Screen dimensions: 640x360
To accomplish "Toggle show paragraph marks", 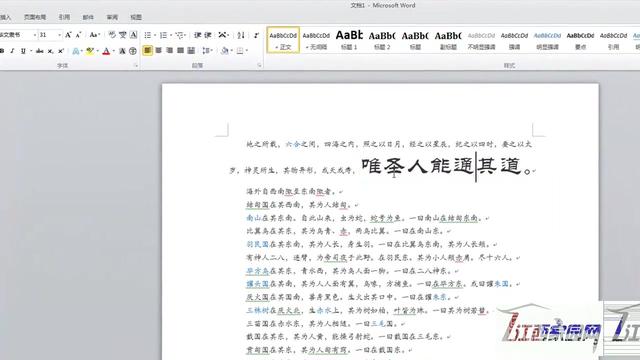I will 256,35.
